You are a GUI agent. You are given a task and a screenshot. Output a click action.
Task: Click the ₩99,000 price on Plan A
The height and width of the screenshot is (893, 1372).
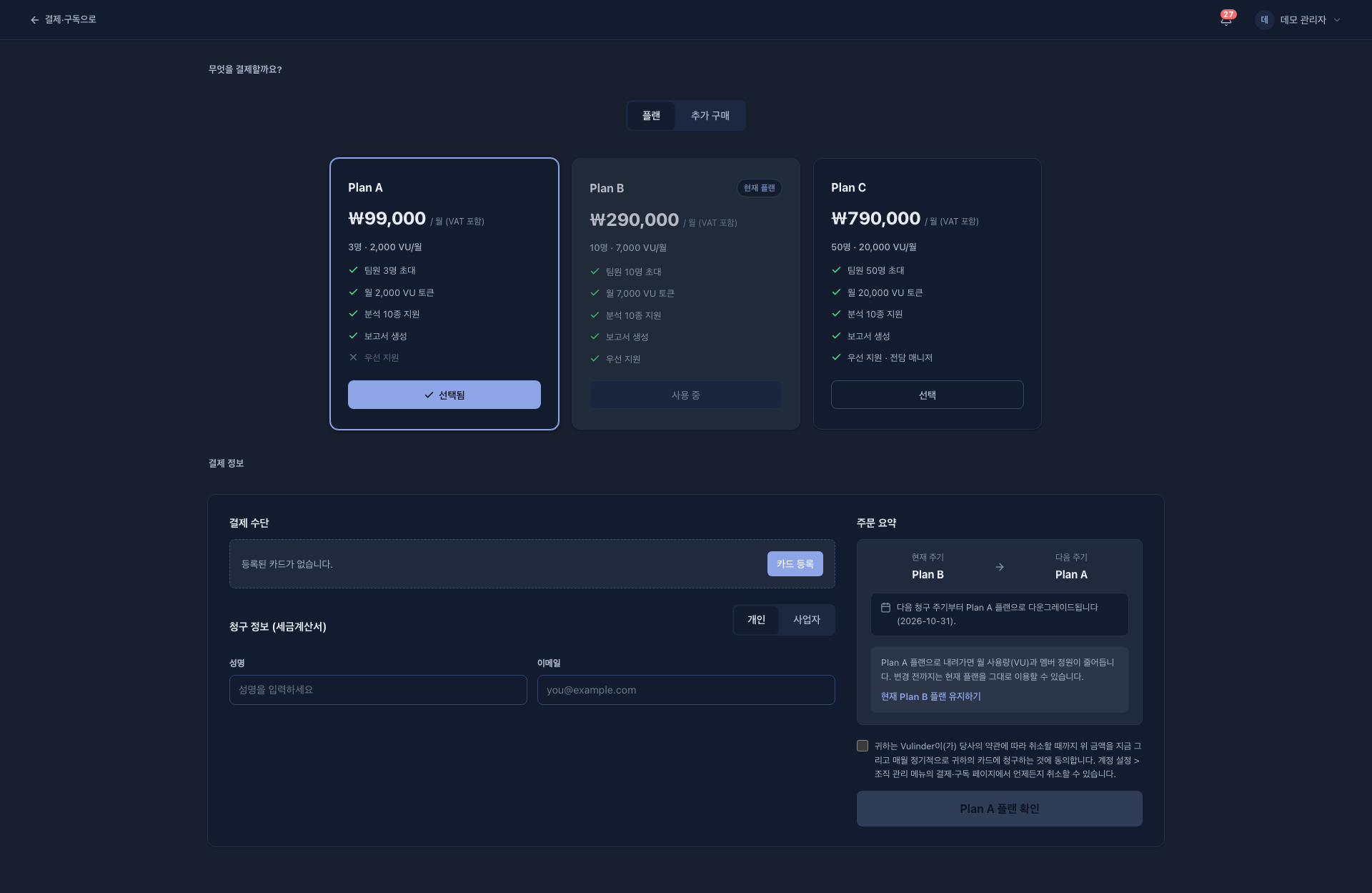(387, 219)
